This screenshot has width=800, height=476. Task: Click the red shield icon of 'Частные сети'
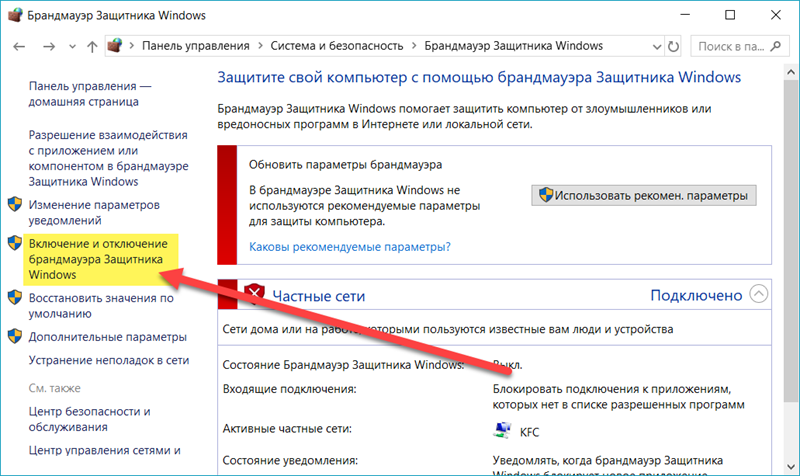[254, 295]
